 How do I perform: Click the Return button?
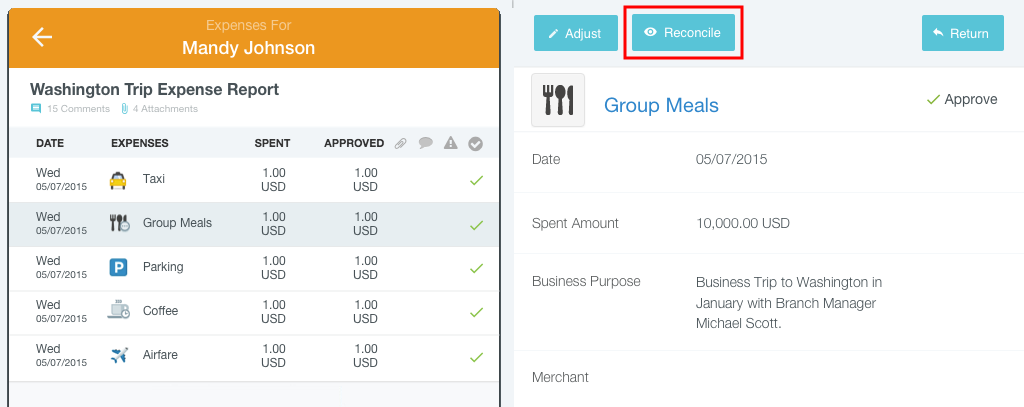pos(963,33)
